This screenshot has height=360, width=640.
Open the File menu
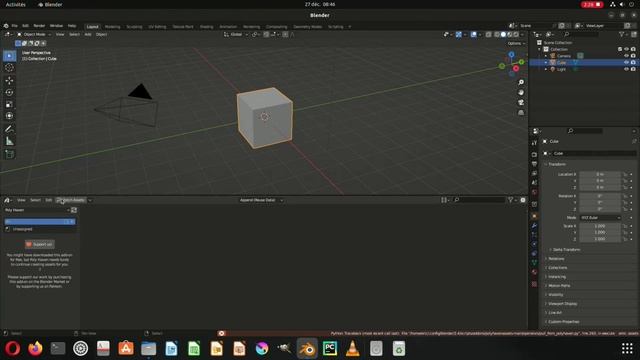coord(15,26)
